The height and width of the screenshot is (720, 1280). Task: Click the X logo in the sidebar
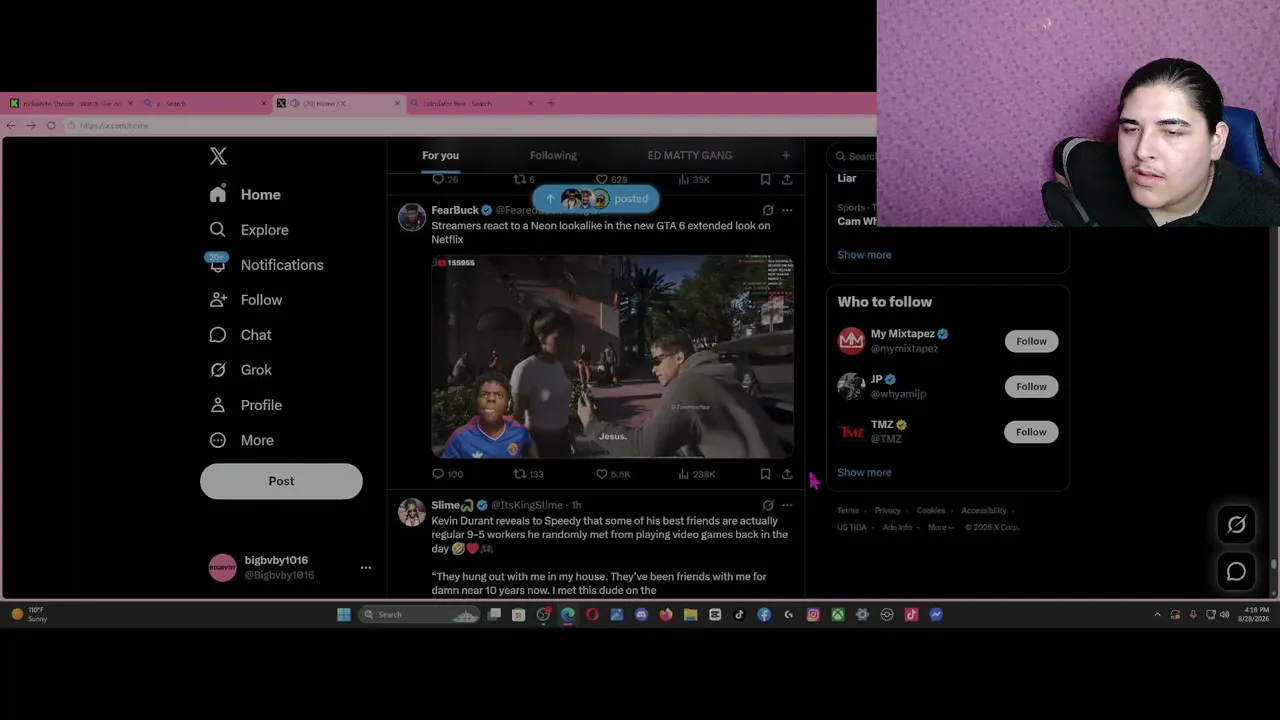tap(218, 156)
